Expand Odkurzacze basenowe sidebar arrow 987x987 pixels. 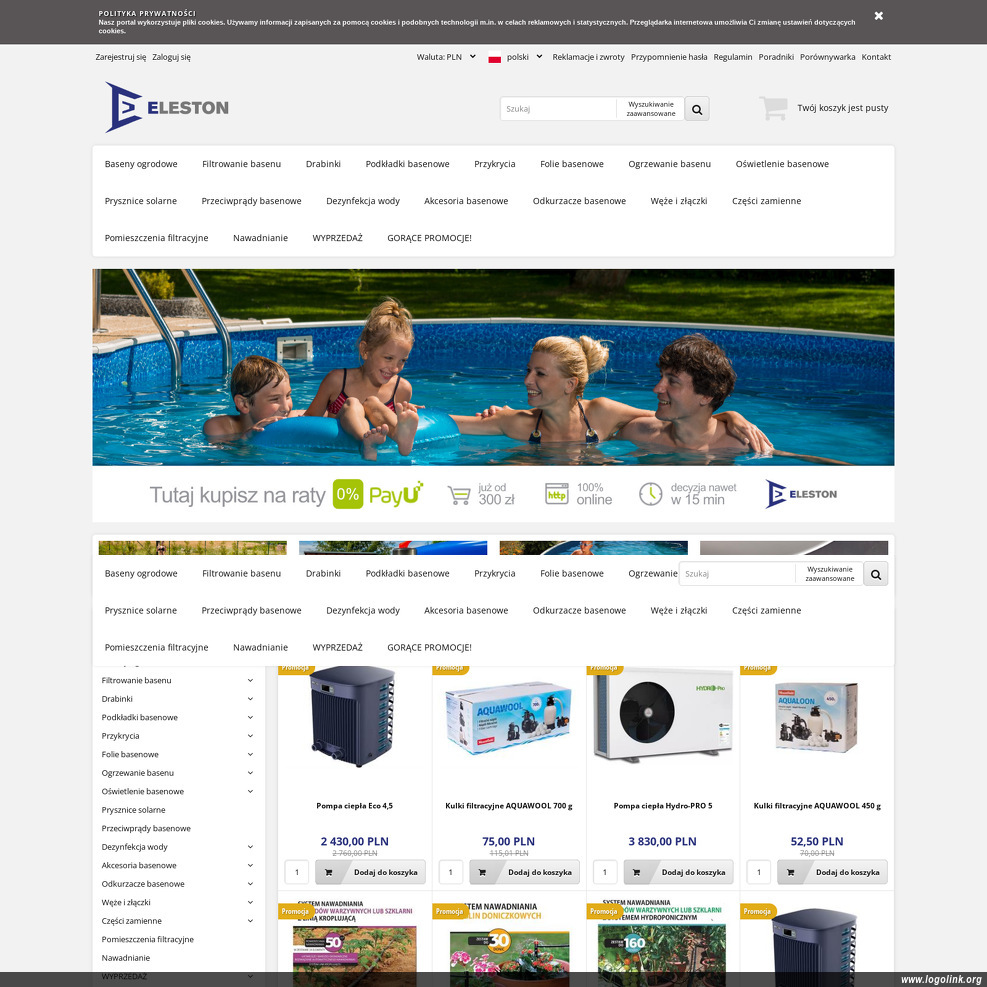coord(251,884)
